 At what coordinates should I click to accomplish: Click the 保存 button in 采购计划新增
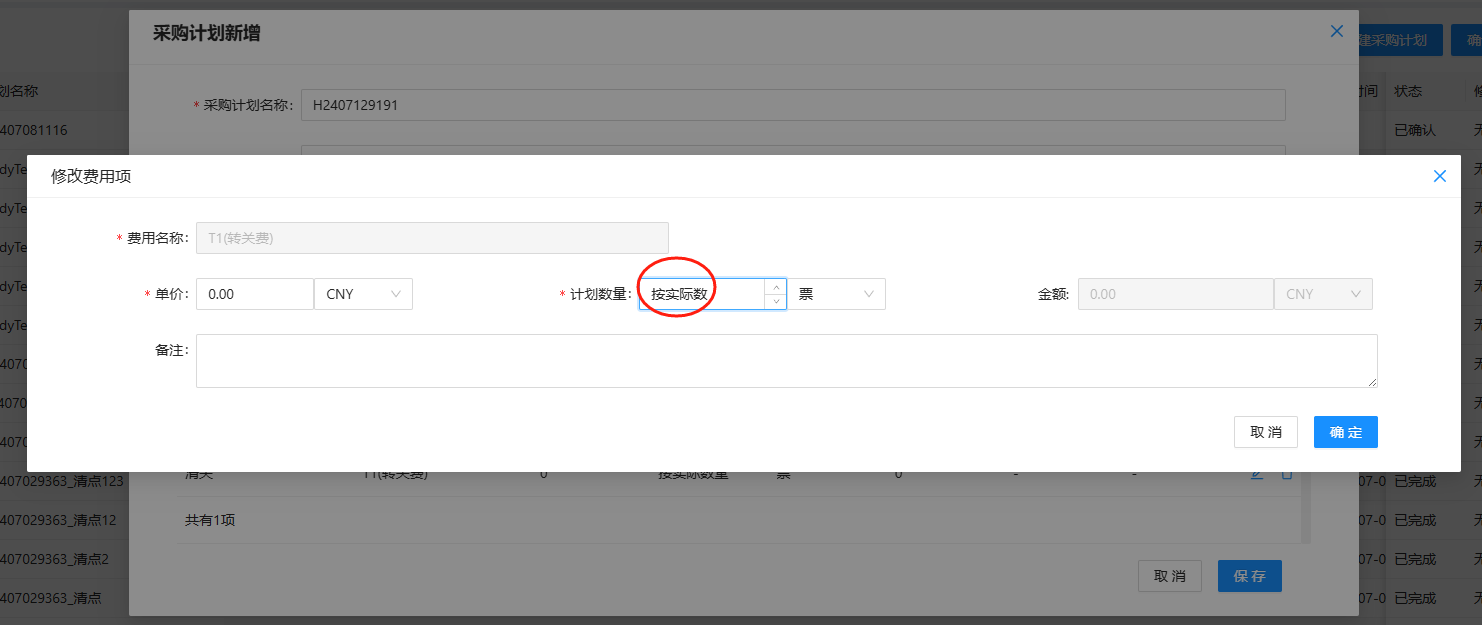pyautogui.click(x=1249, y=576)
